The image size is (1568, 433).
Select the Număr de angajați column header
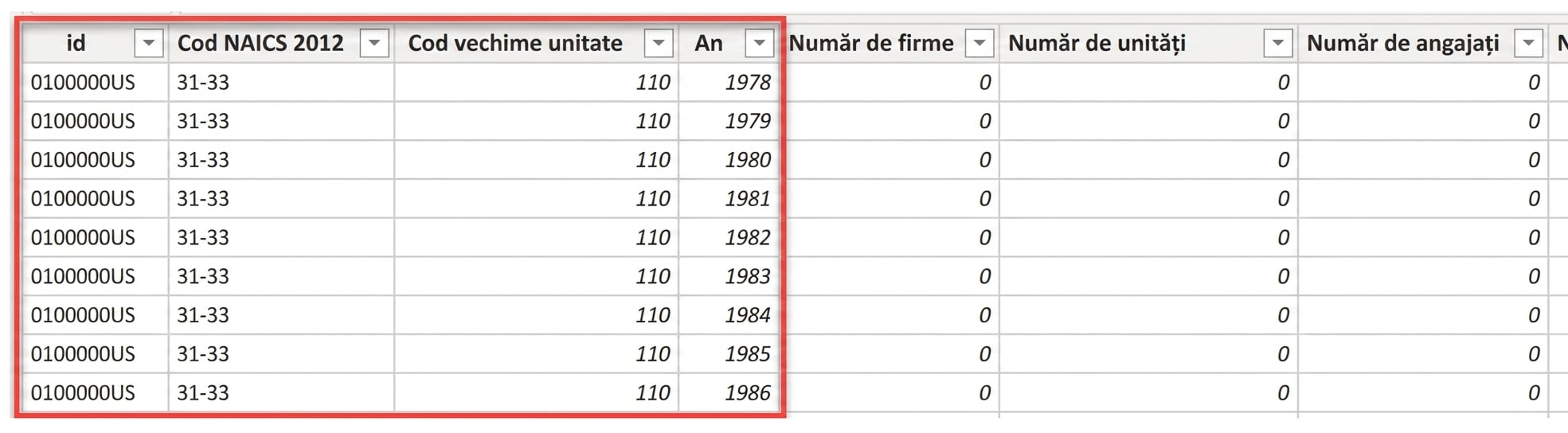tap(1403, 43)
